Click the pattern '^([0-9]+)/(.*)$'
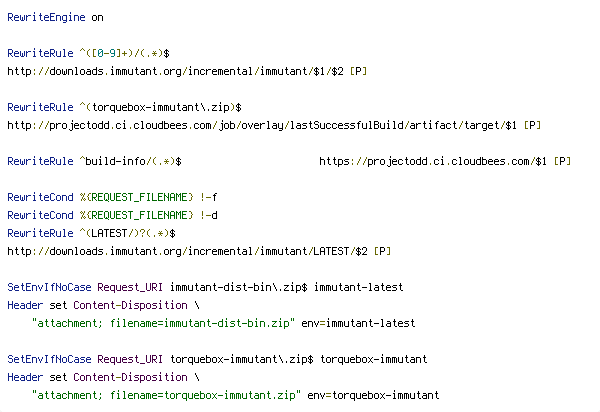The width and height of the screenshot is (600, 412). coord(124,53)
